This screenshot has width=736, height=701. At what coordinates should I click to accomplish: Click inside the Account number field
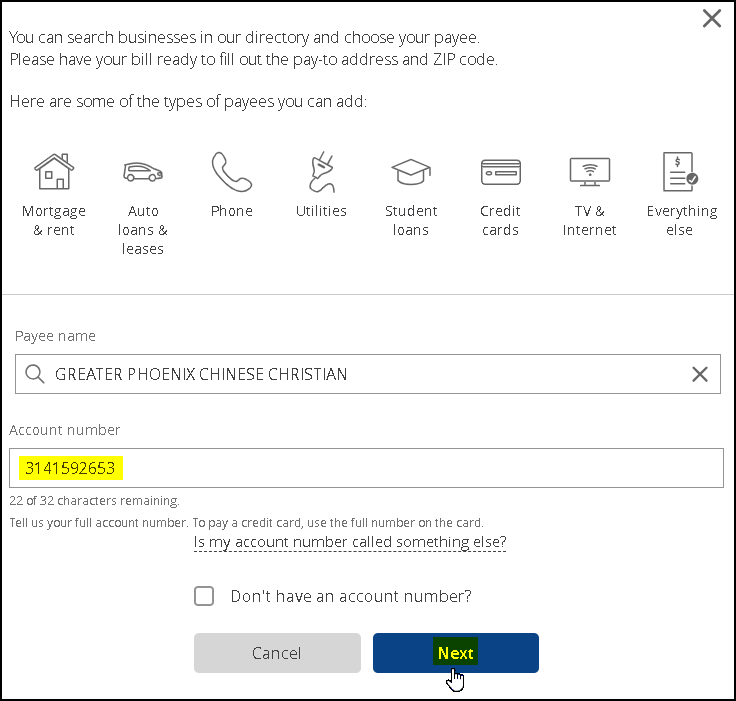tap(366, 468)
